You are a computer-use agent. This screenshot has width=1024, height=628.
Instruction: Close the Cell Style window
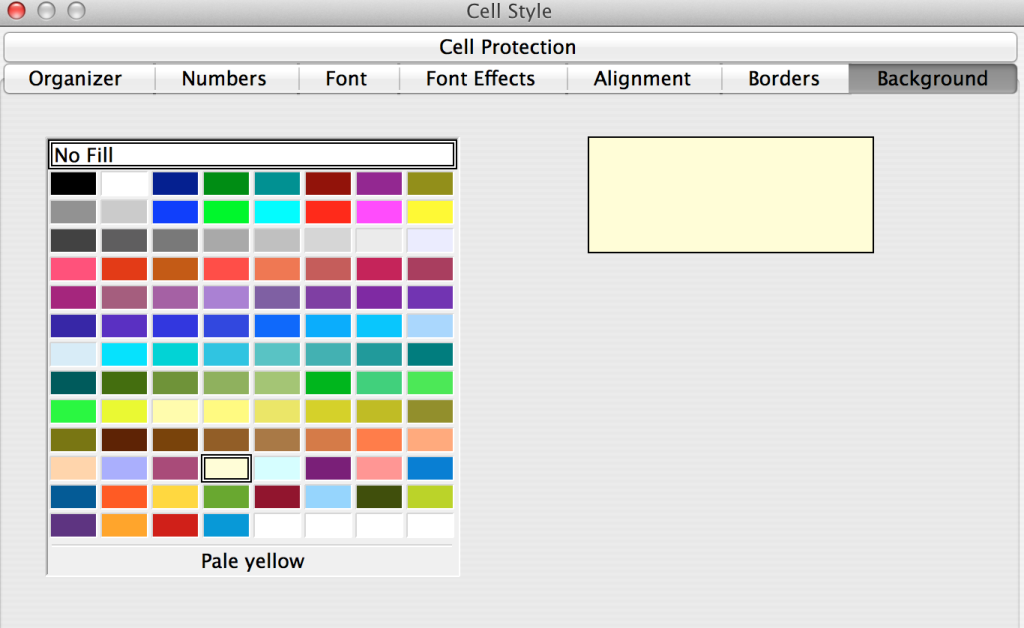coord(16,10)
